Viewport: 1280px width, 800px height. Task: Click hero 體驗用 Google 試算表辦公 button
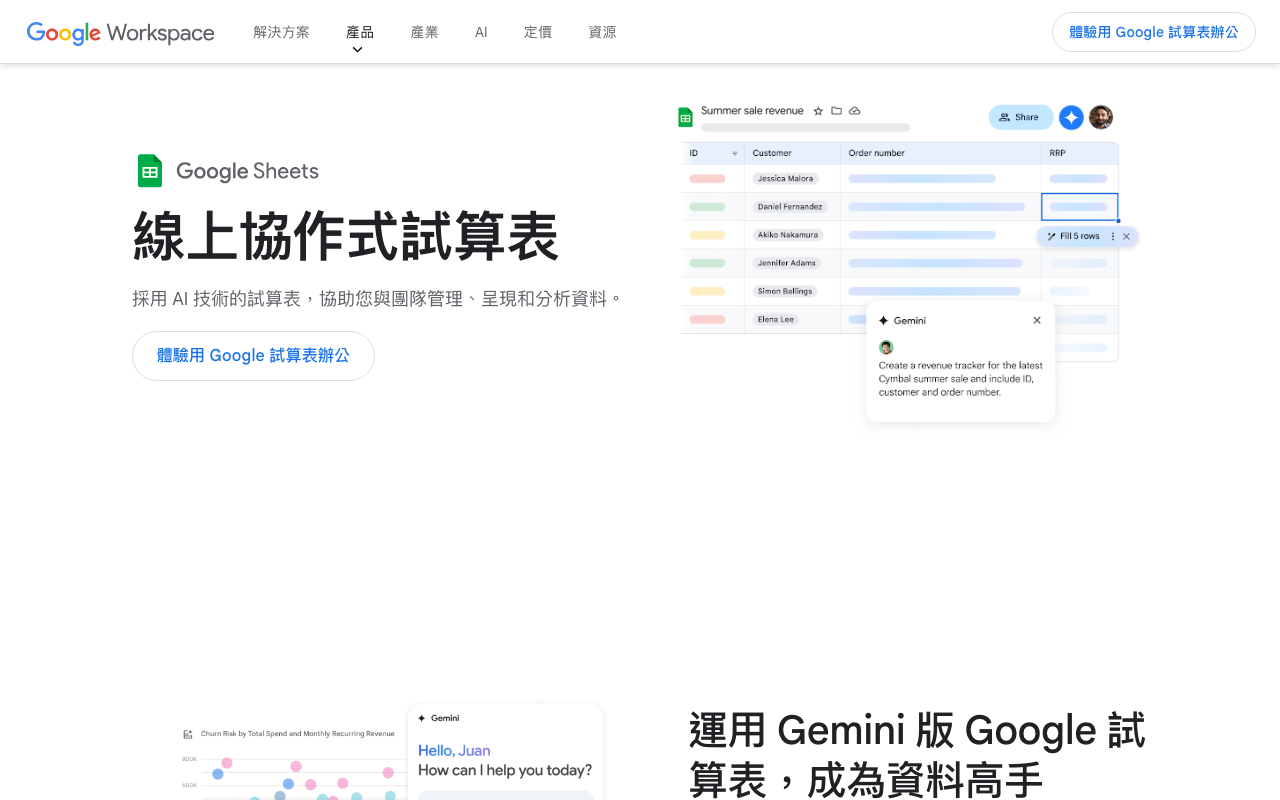click(253, 356)
